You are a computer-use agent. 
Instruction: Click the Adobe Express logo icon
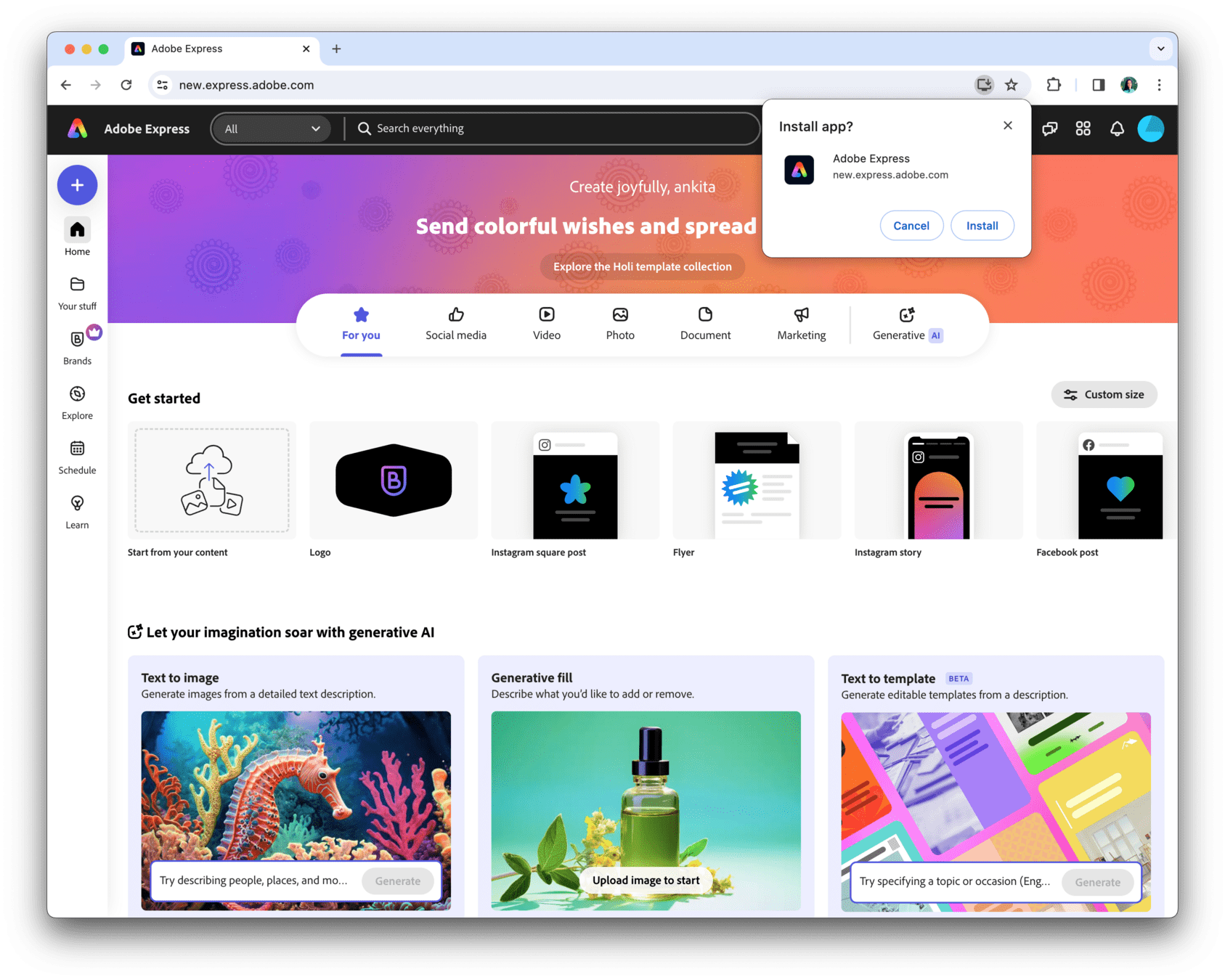coord(78,128)
